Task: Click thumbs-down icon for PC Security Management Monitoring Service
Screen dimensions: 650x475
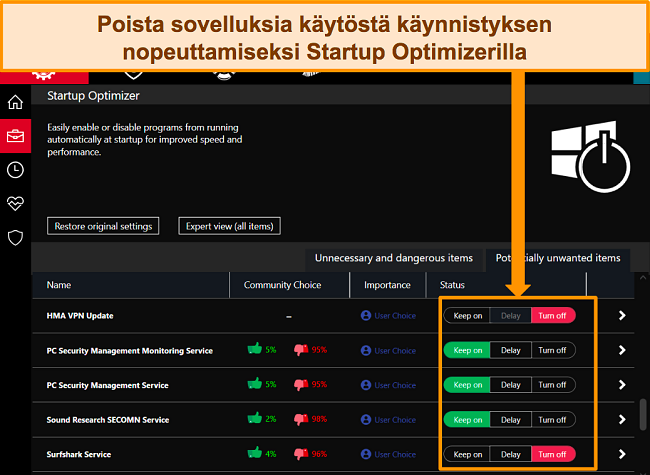Action: [x=301, y=350]
